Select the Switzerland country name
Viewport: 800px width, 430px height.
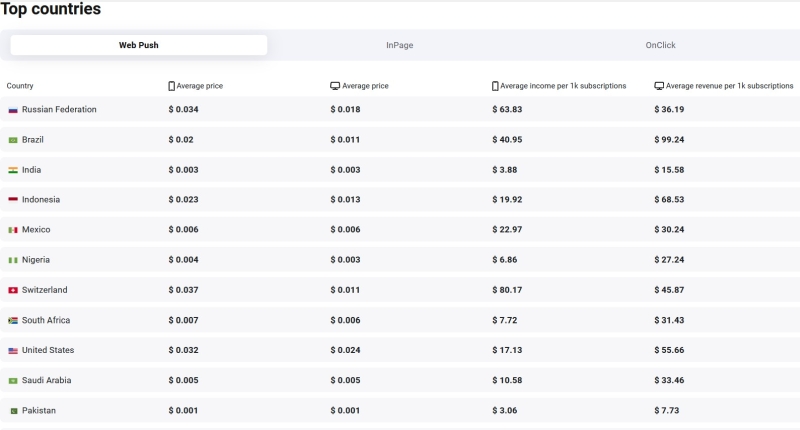pyautogui.click(x=44, y=290)
